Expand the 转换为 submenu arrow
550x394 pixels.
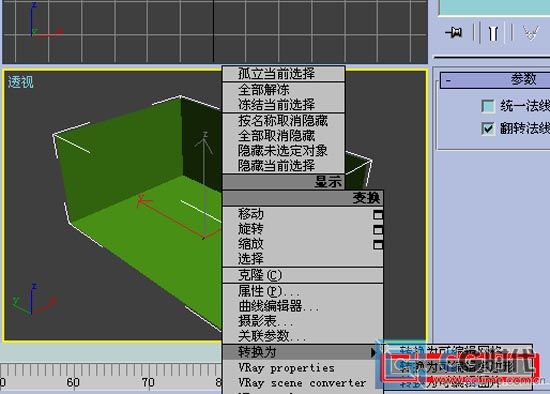[373, 353]
